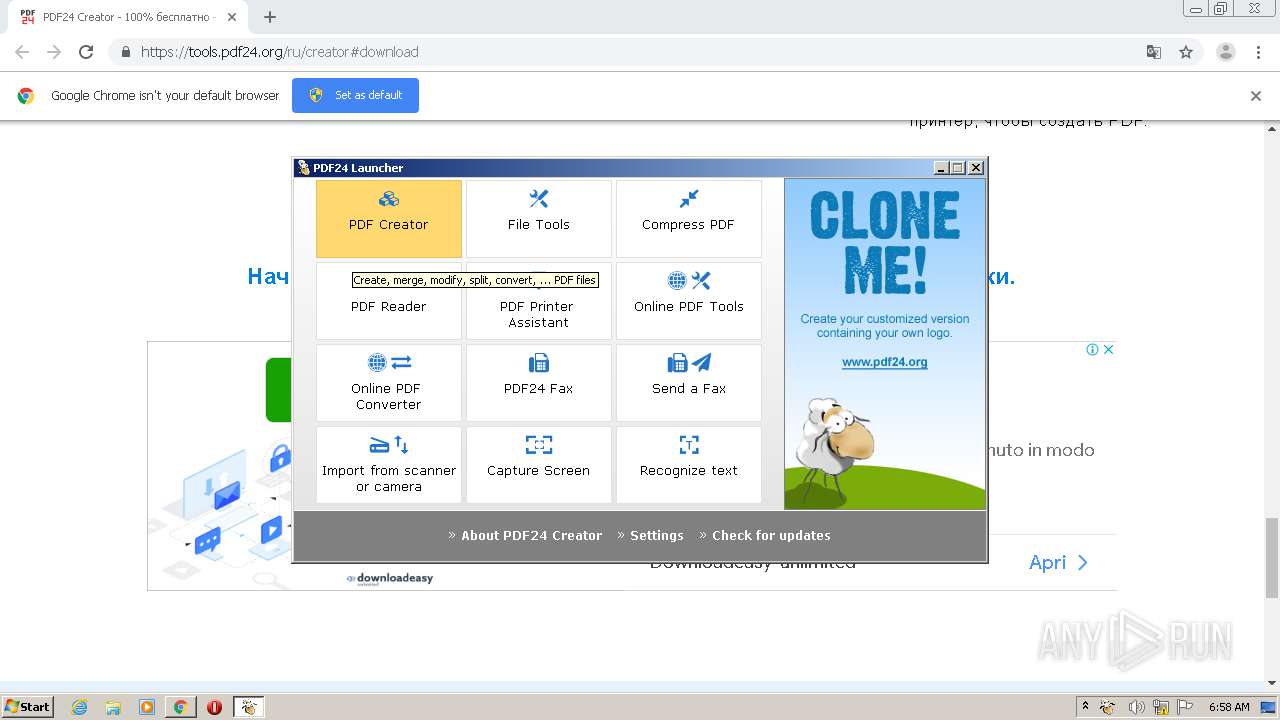Maximize the PDF24 Launcher window
Image resolution: width=1280 pixels, height=720 pixels.
958,168
